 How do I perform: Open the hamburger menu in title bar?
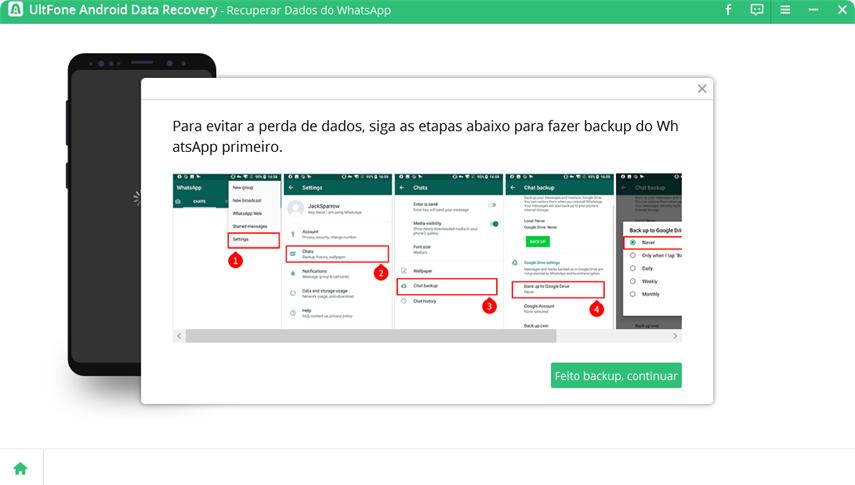785,10
